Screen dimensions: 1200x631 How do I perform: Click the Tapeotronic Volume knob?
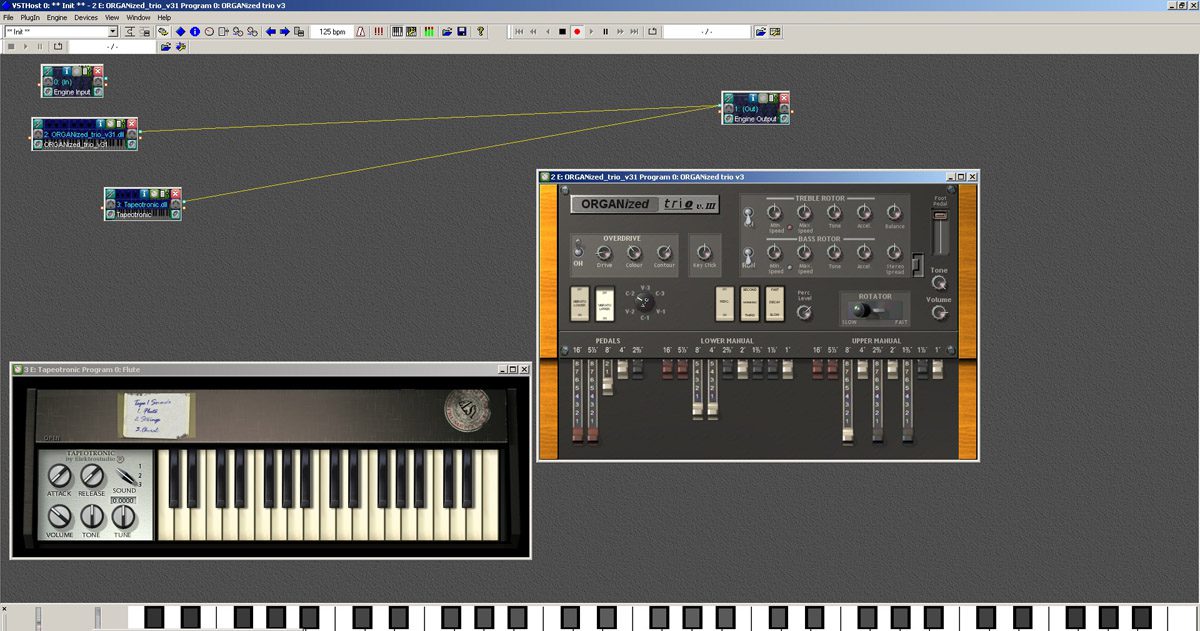[x=59, y=517]
